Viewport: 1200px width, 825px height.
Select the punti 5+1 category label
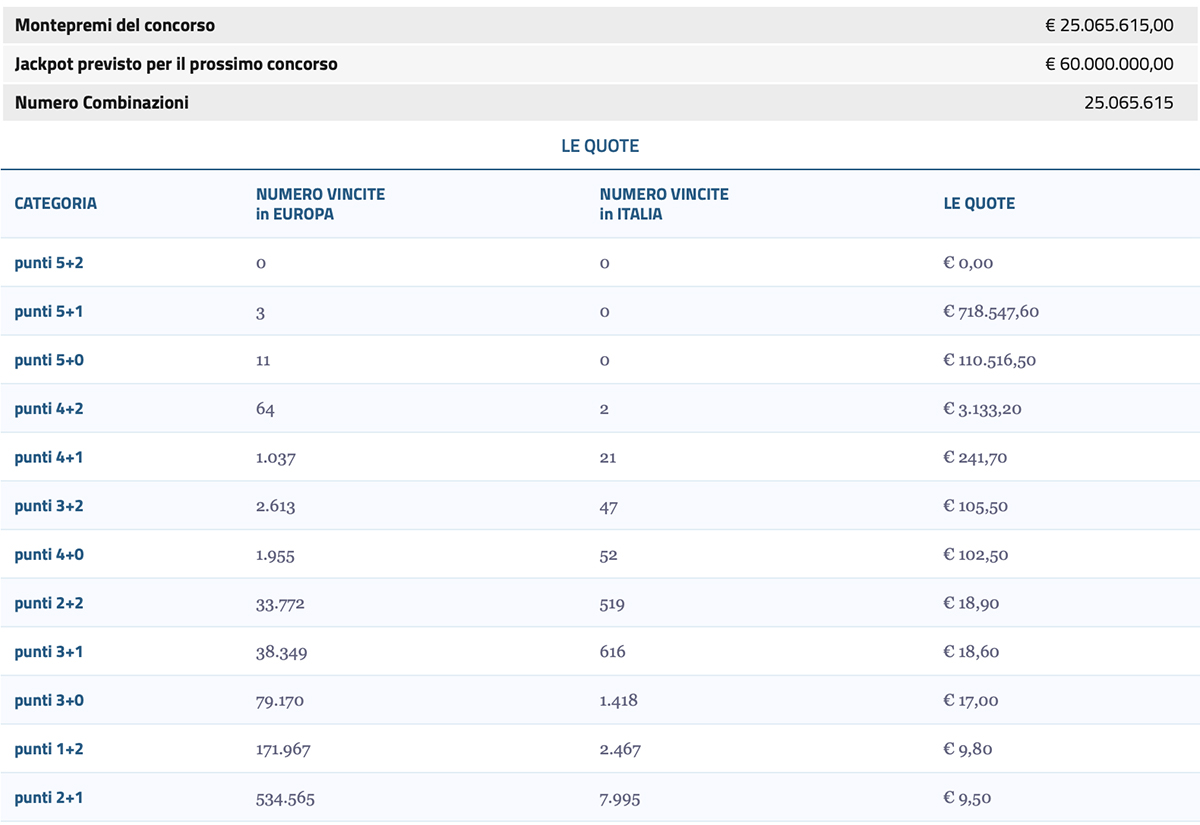(49, 312)
